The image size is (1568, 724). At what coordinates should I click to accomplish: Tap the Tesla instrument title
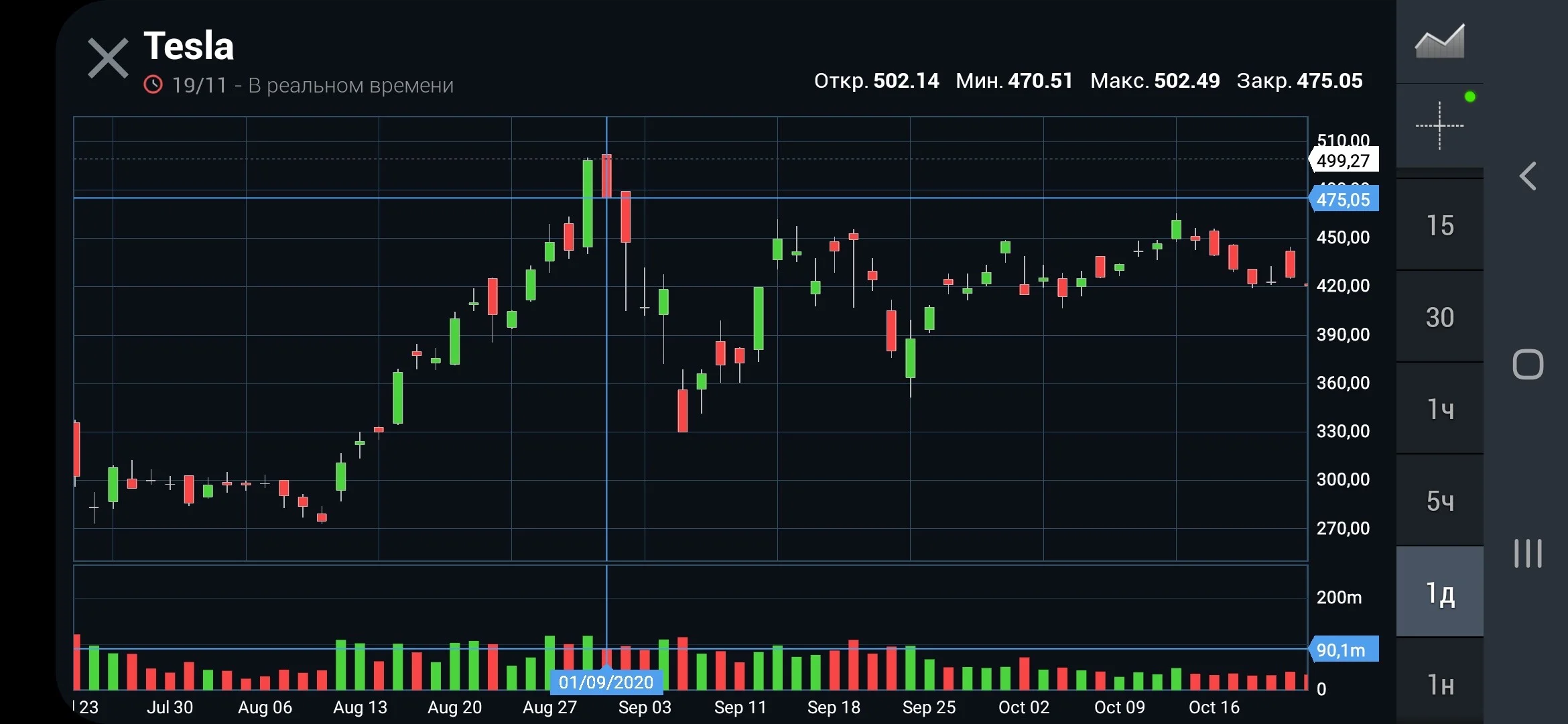tap(189, 46)
